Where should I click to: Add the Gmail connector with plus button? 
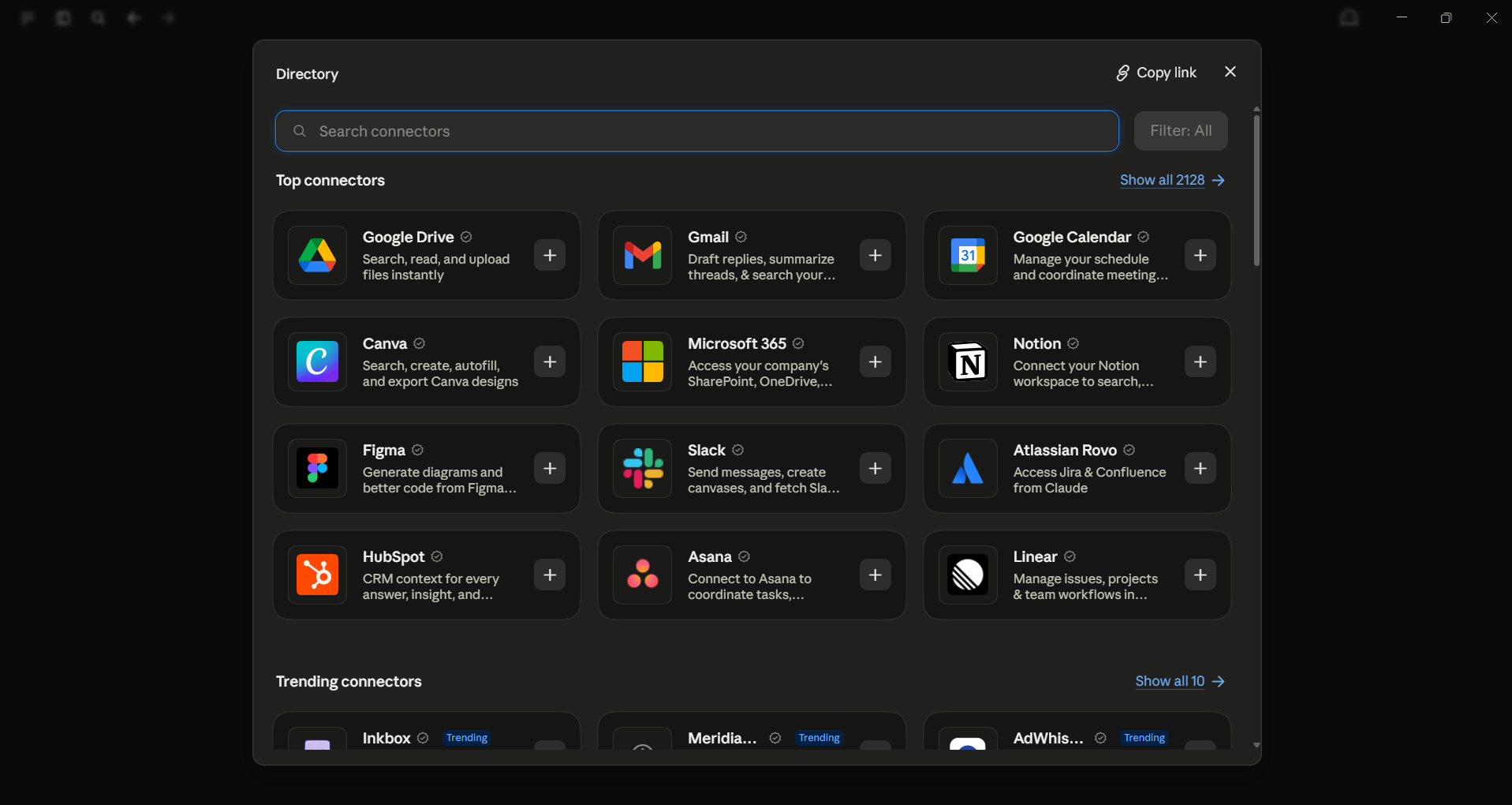[x=875, y=255]
